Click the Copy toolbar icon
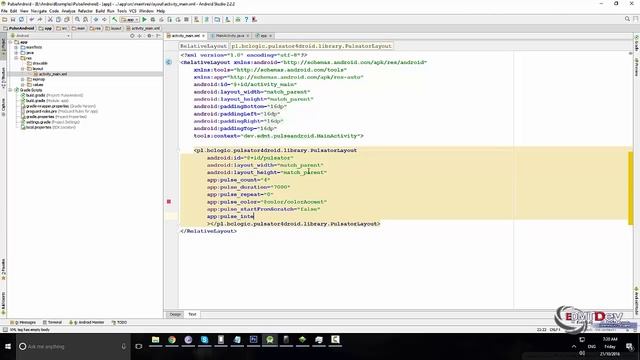Viewport: 640px width, 360px height. pyautogui.click(x=58, y=19)
